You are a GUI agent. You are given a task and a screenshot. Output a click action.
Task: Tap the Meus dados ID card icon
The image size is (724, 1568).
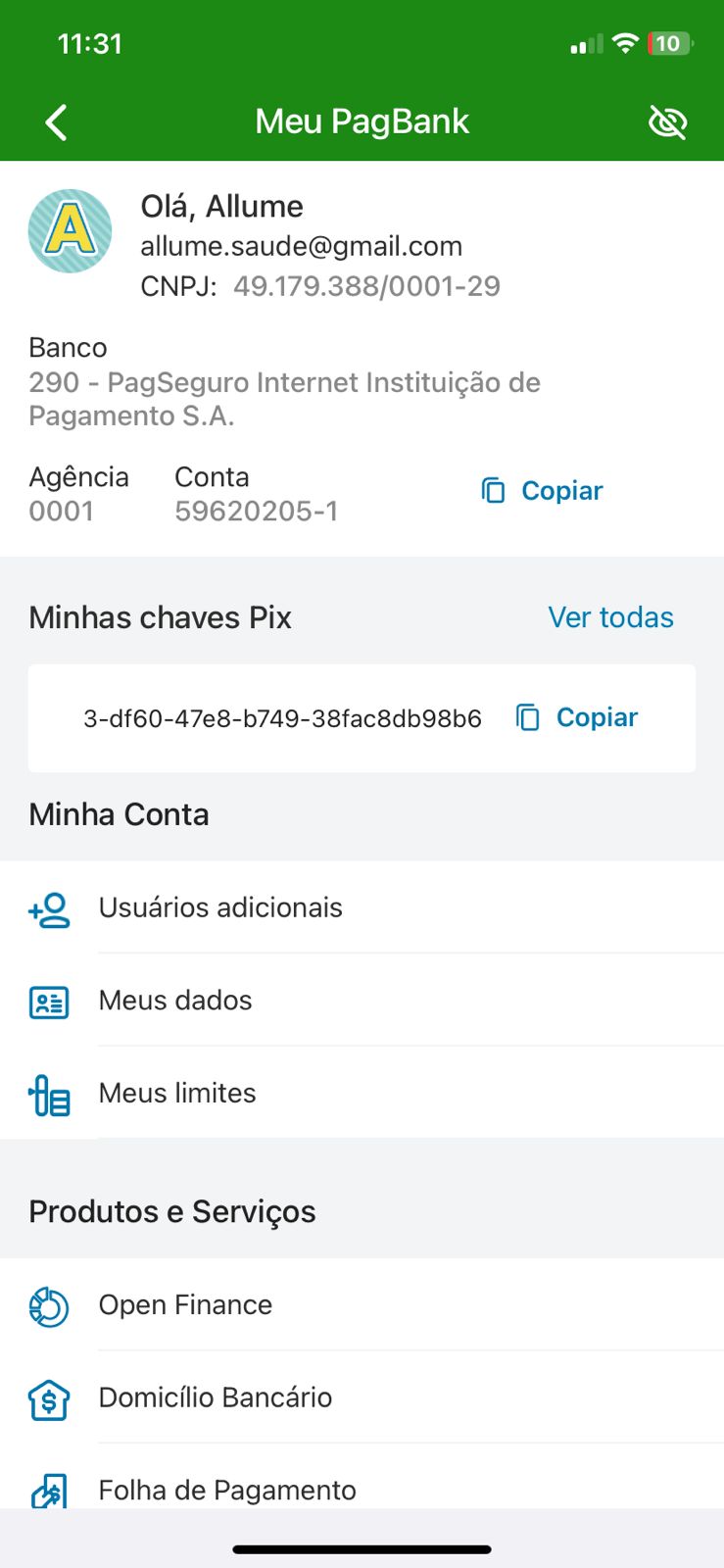(49, 1003)
